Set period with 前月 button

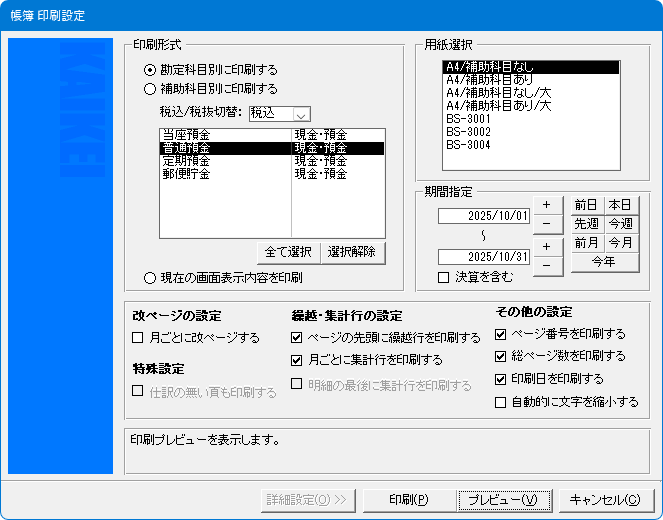(x=587, y=243)
